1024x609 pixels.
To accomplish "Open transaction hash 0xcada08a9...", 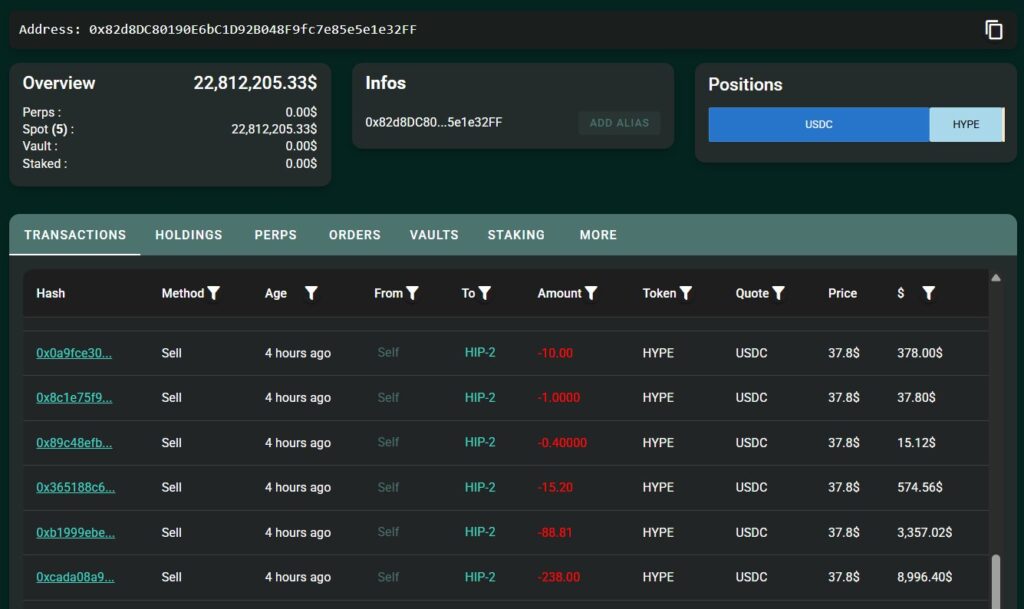I will tap(75, 577).
